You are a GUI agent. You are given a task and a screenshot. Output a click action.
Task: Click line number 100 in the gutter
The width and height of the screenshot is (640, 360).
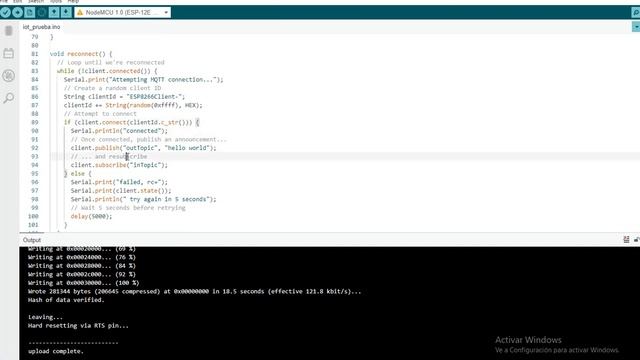coord(33,216)
